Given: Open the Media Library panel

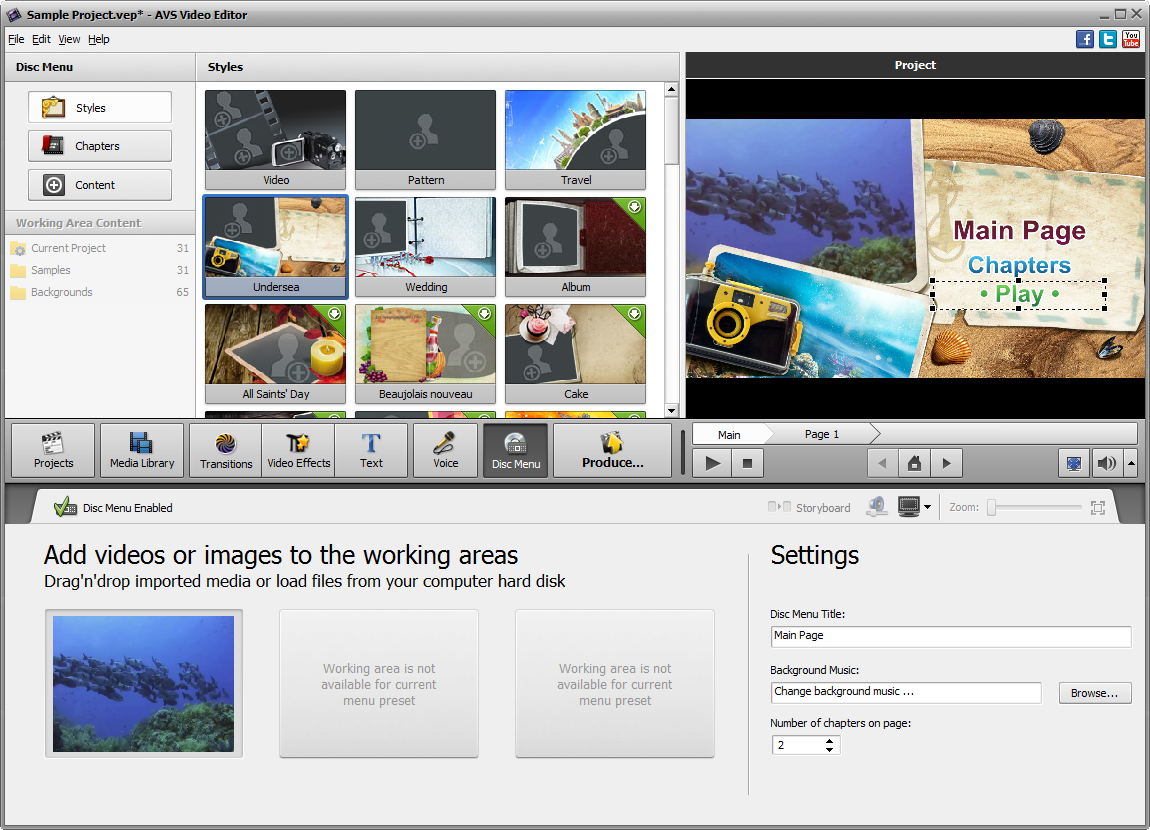Looking at the screenshot, I should click(142, 450).
